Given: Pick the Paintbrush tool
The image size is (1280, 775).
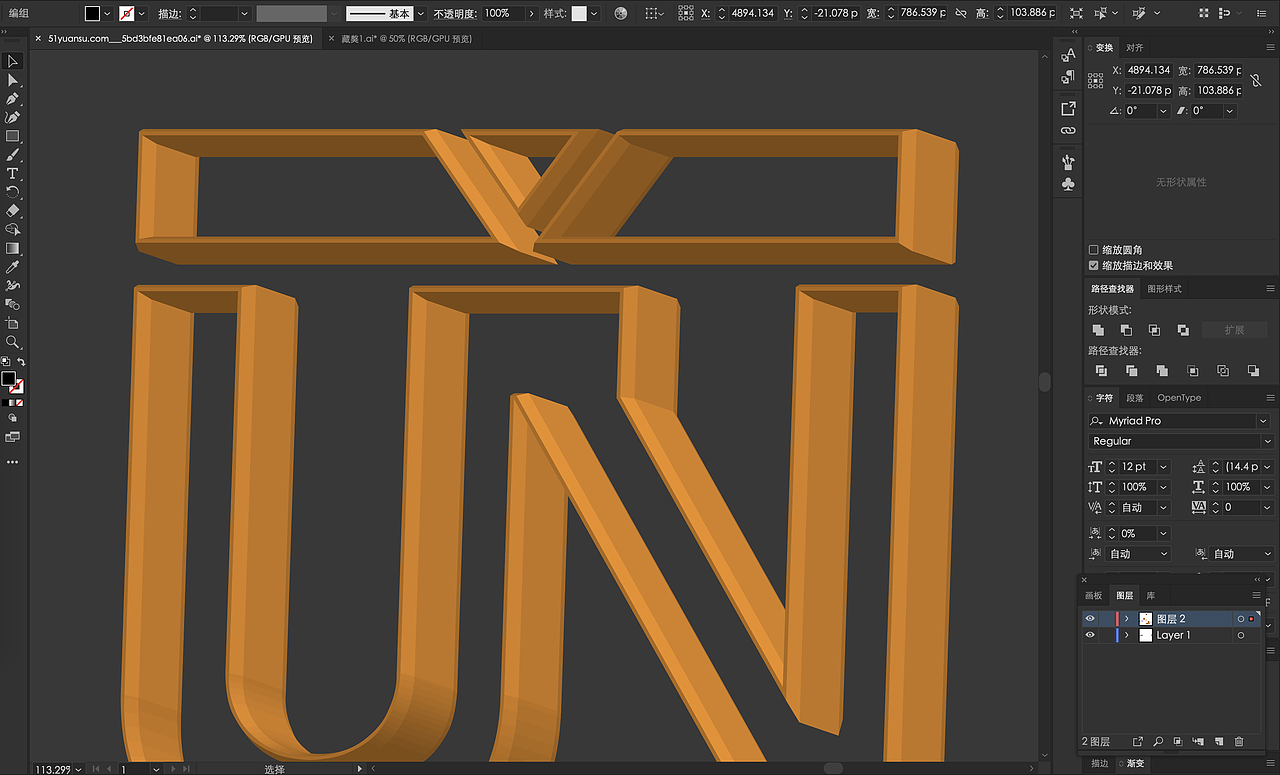Looking at the screenshot, I should [13, 155].
